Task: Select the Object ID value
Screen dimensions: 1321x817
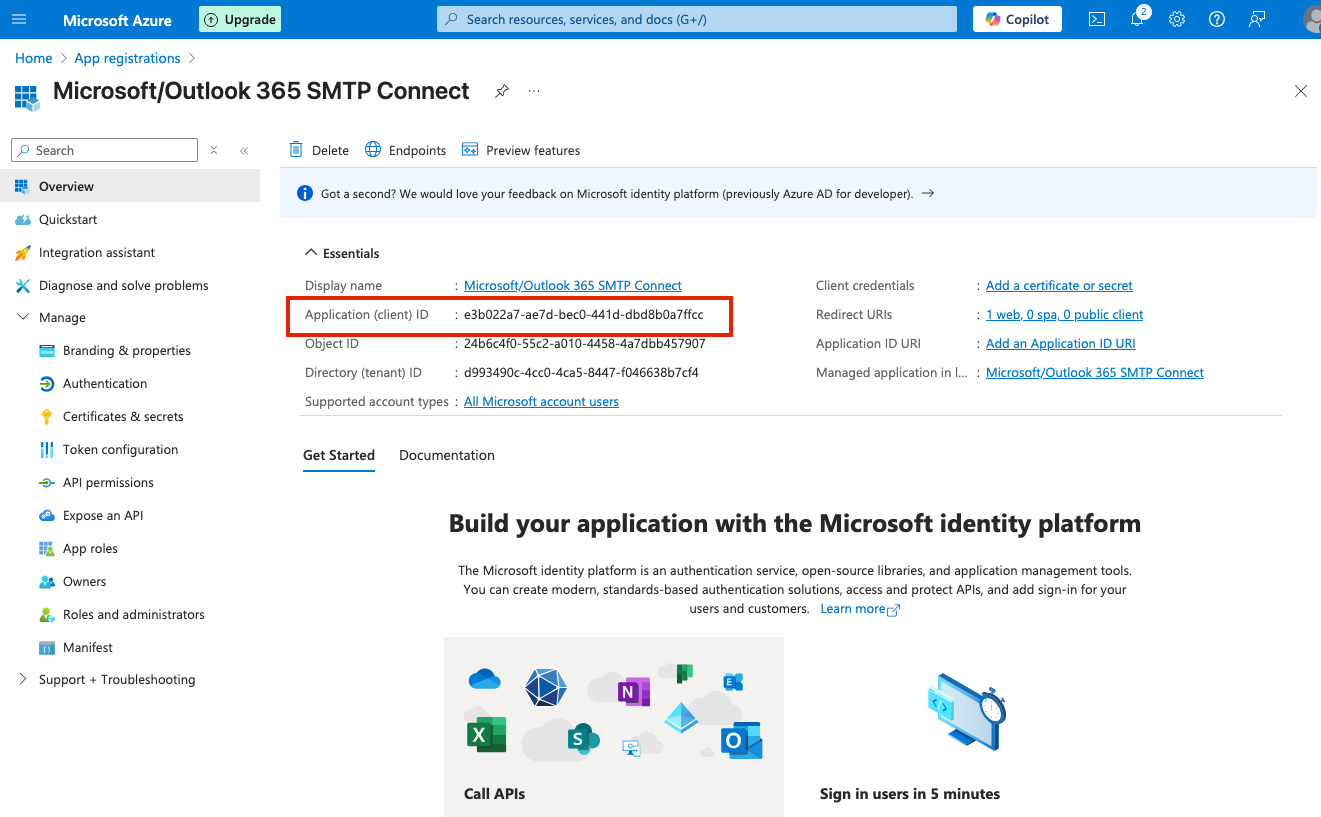Action: click(x=585, y=343)
